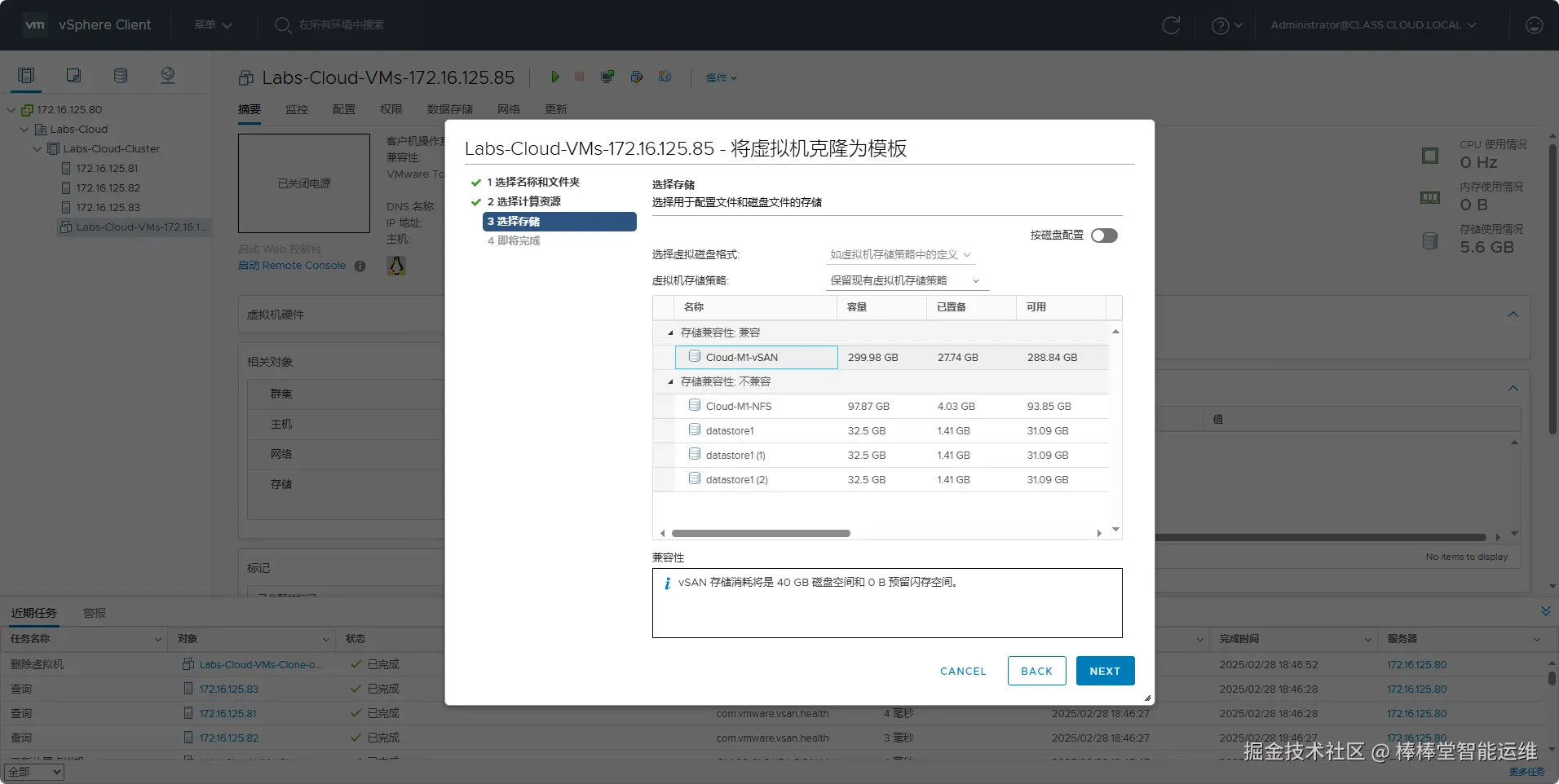Screen dimensions: 1559x784
Task: Open the Storage inventory view icon
Action: [x=121, y=76]
